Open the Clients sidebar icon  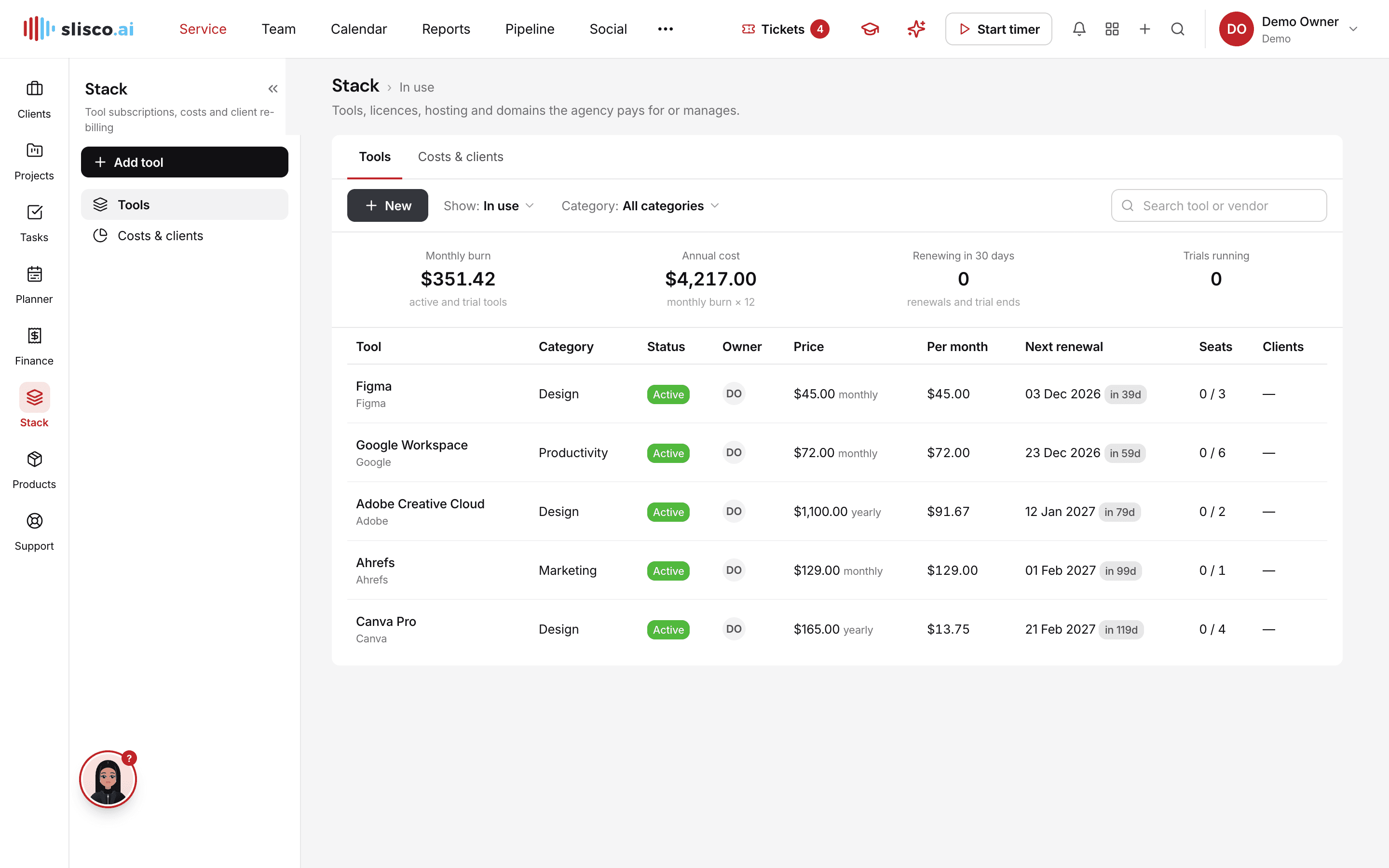pyautogui.click(x=34, y=100)
